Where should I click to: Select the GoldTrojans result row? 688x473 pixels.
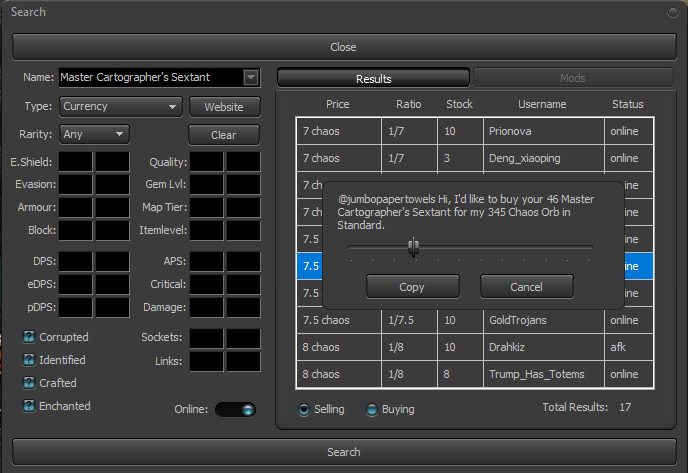point(475,320)
